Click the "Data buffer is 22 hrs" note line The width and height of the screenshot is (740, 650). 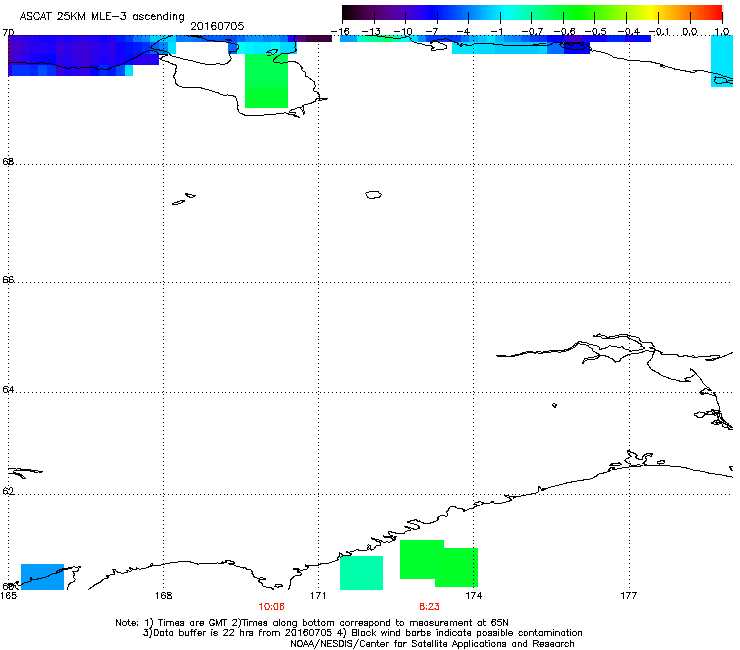[x=362, y=633]
